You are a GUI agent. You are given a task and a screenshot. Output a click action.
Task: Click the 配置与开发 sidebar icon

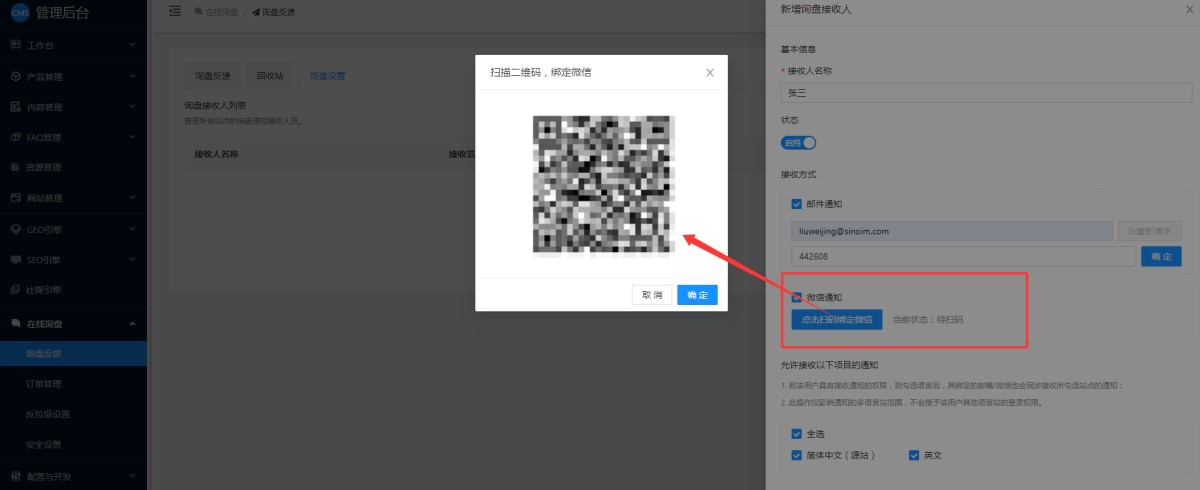point(16,476)
